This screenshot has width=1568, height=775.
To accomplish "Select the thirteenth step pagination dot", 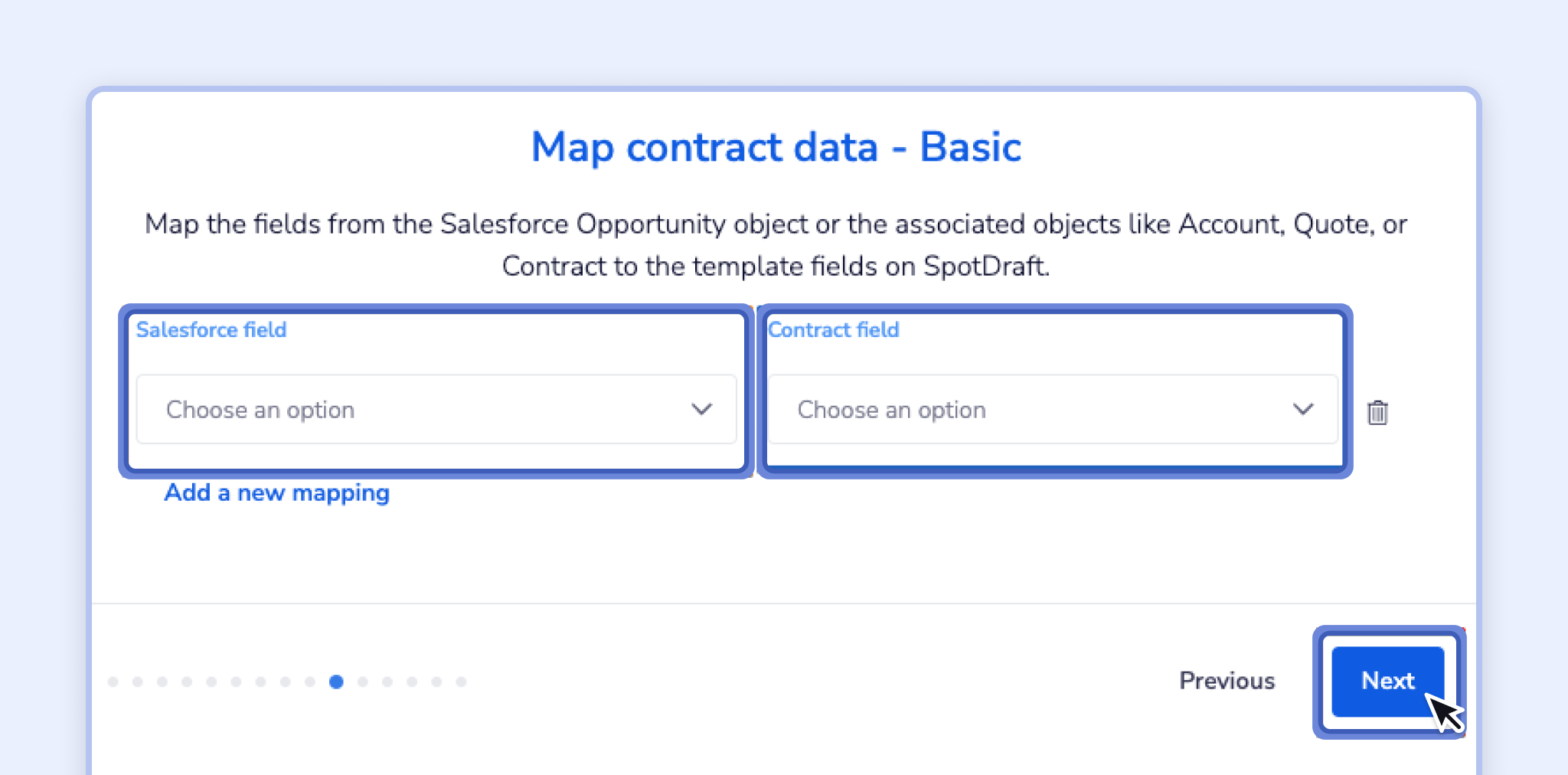I will (x=412, y=682).
